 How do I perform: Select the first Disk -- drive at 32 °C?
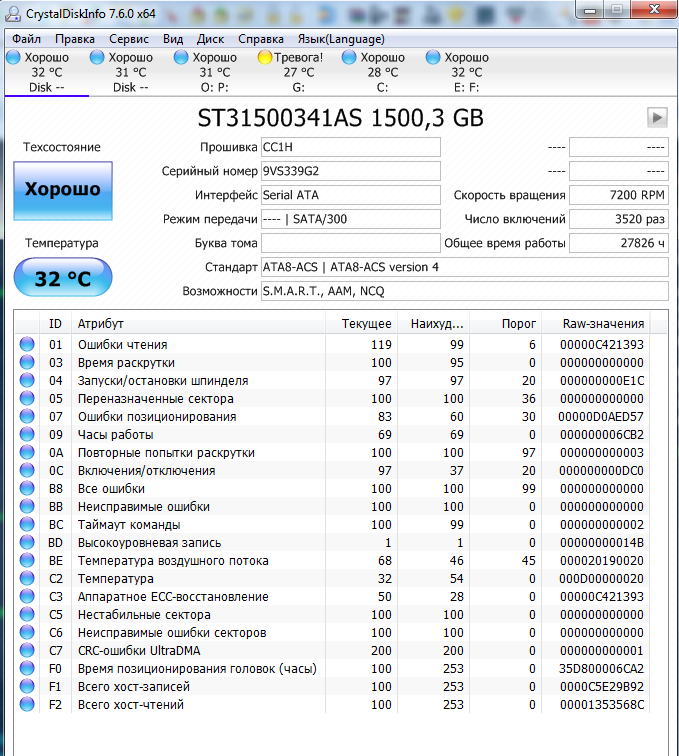click(x=47, y=72)
